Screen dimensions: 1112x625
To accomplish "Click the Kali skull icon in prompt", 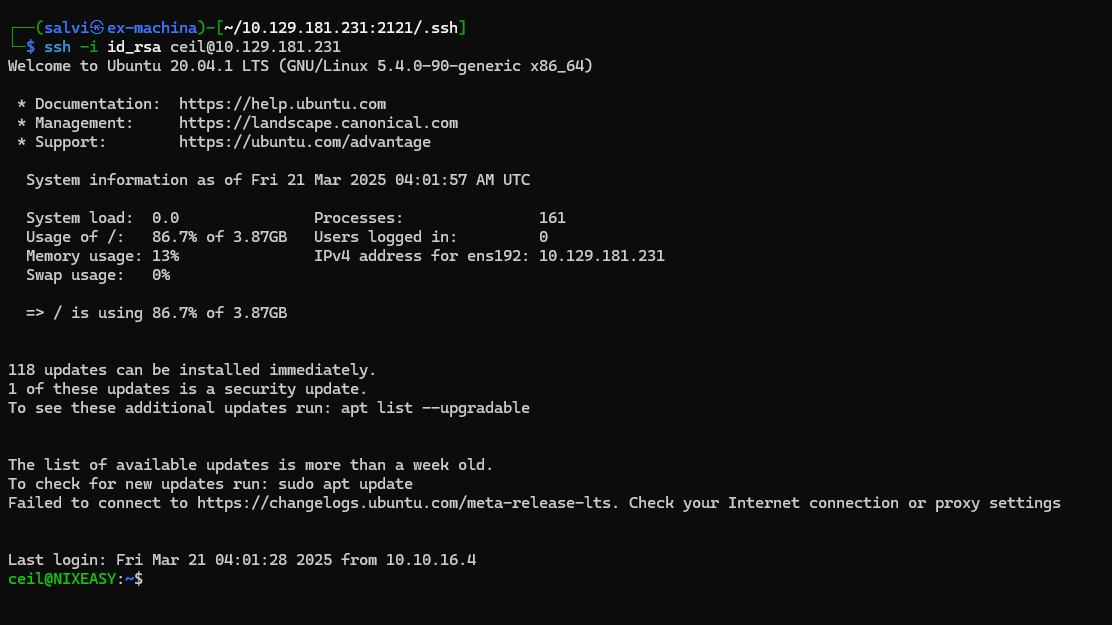I will tap(97, 28).
